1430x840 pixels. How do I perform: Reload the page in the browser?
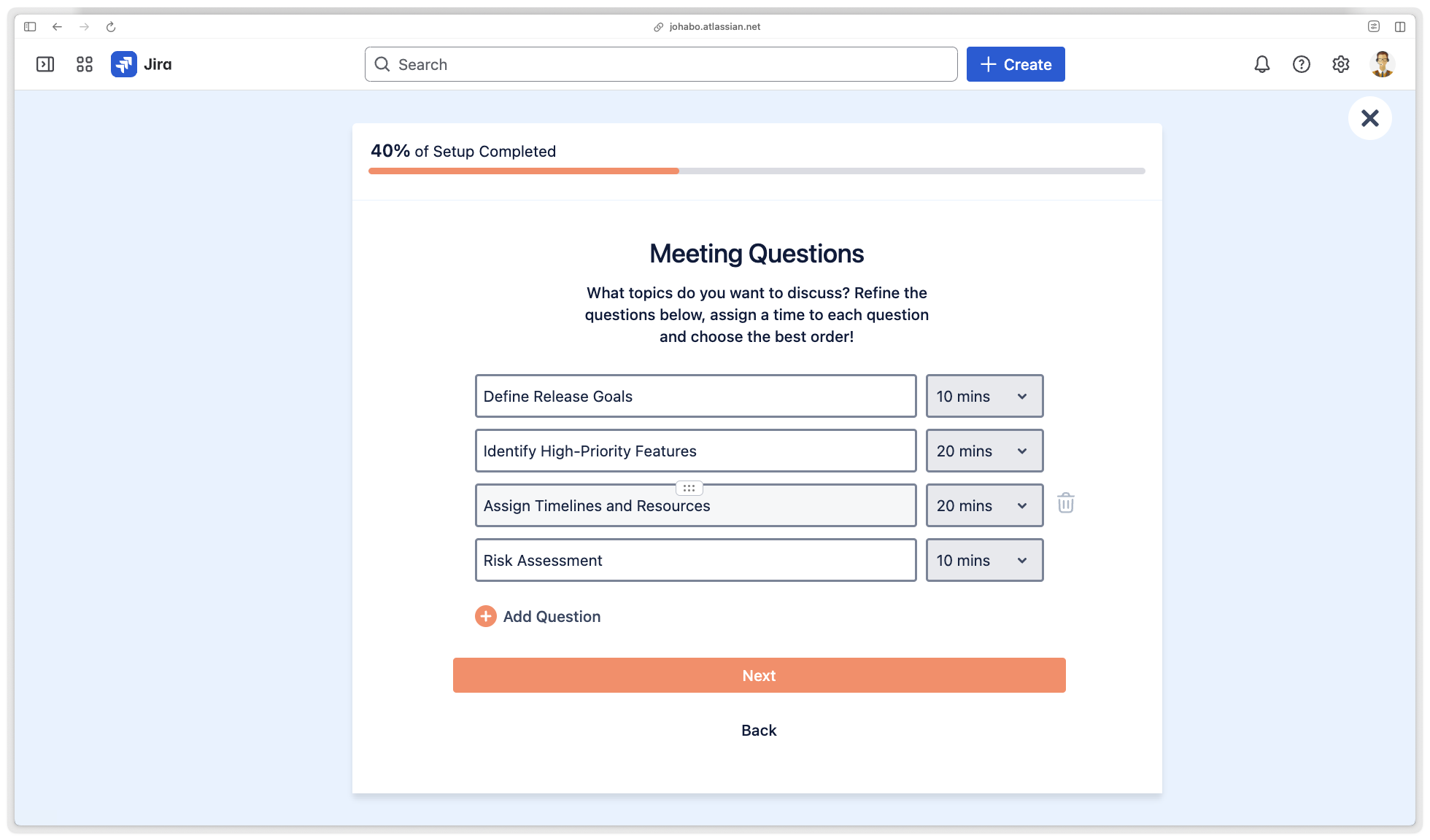111,27
